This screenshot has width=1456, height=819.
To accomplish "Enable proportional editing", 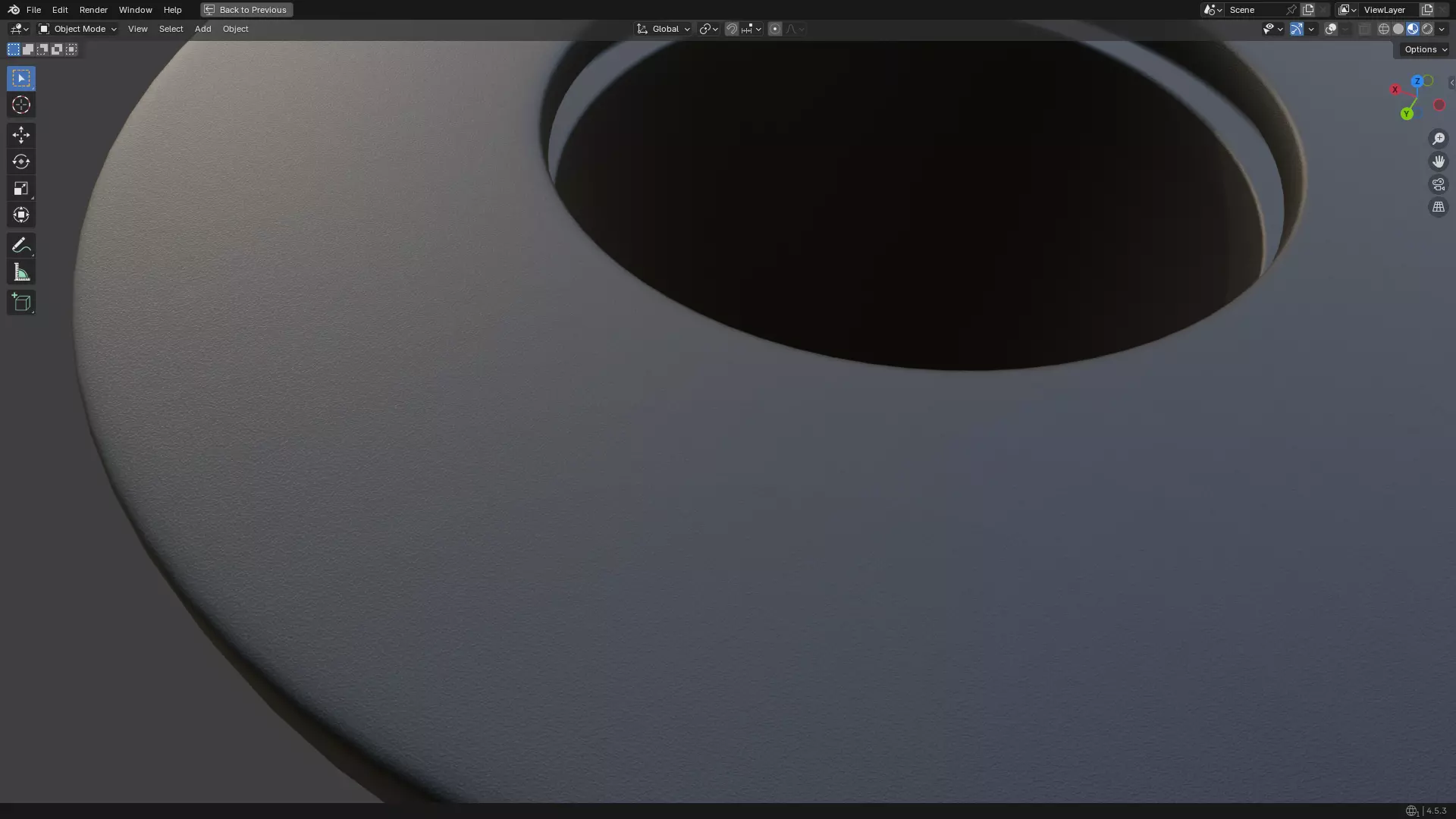I will pos(775,29).
